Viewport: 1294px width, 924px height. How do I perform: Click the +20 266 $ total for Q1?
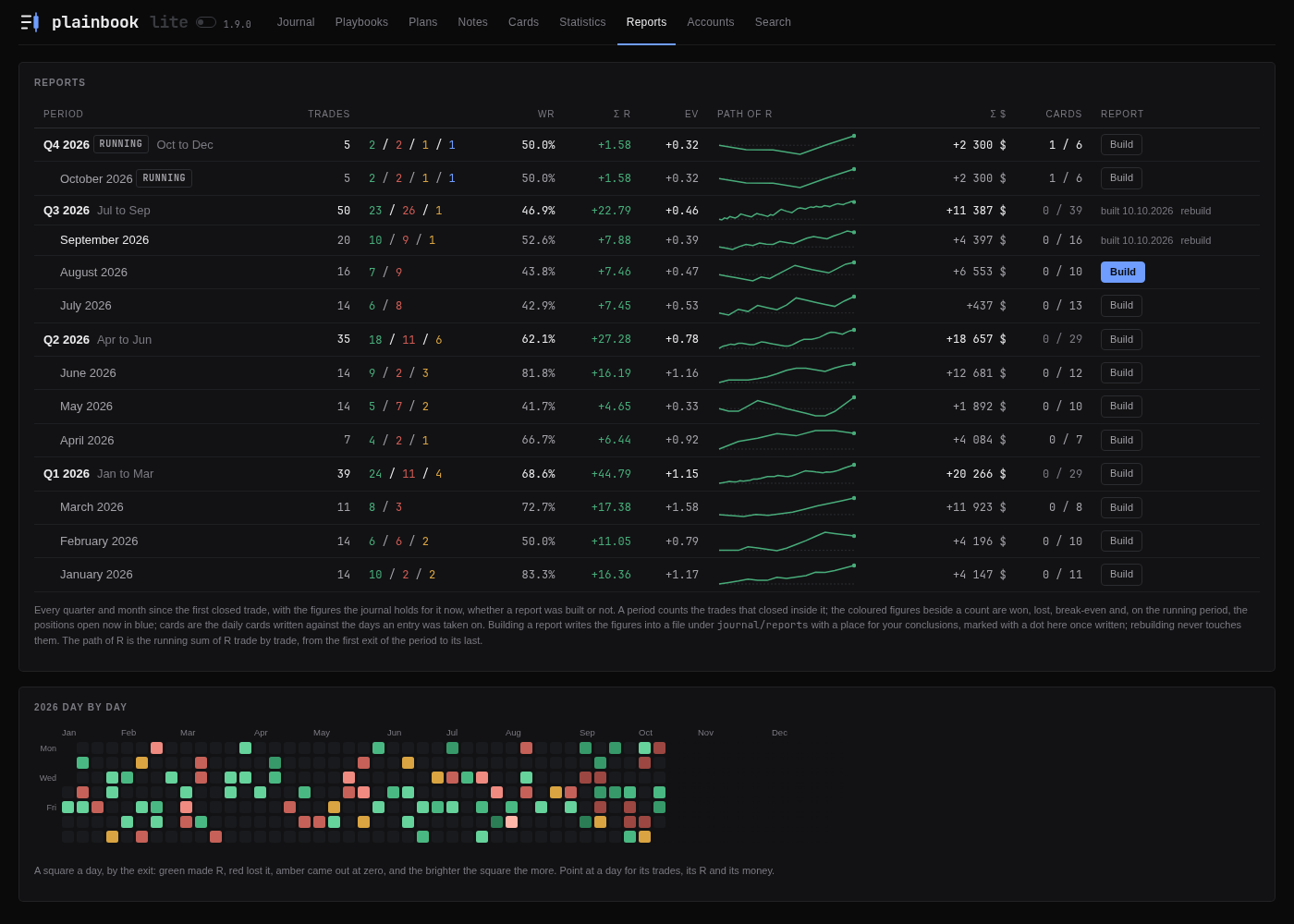(x=976, y=474)
